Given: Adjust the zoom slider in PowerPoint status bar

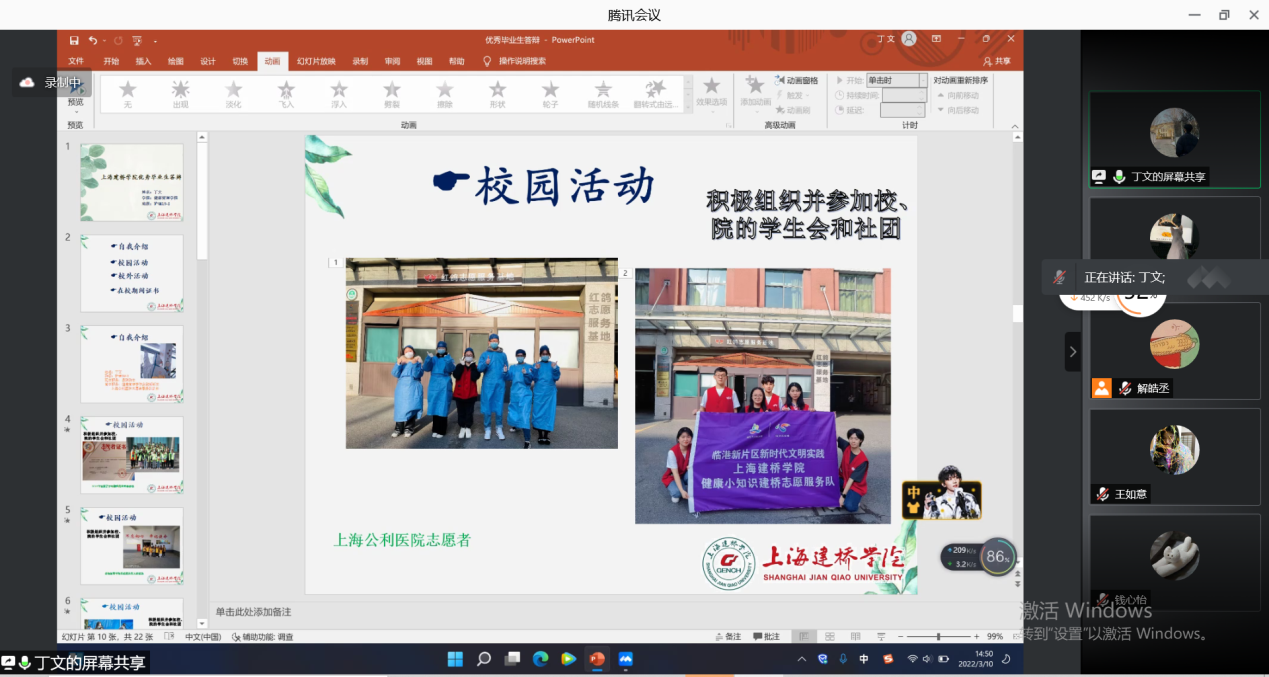Looking at the screenshot, I should (x=938, y=636).
